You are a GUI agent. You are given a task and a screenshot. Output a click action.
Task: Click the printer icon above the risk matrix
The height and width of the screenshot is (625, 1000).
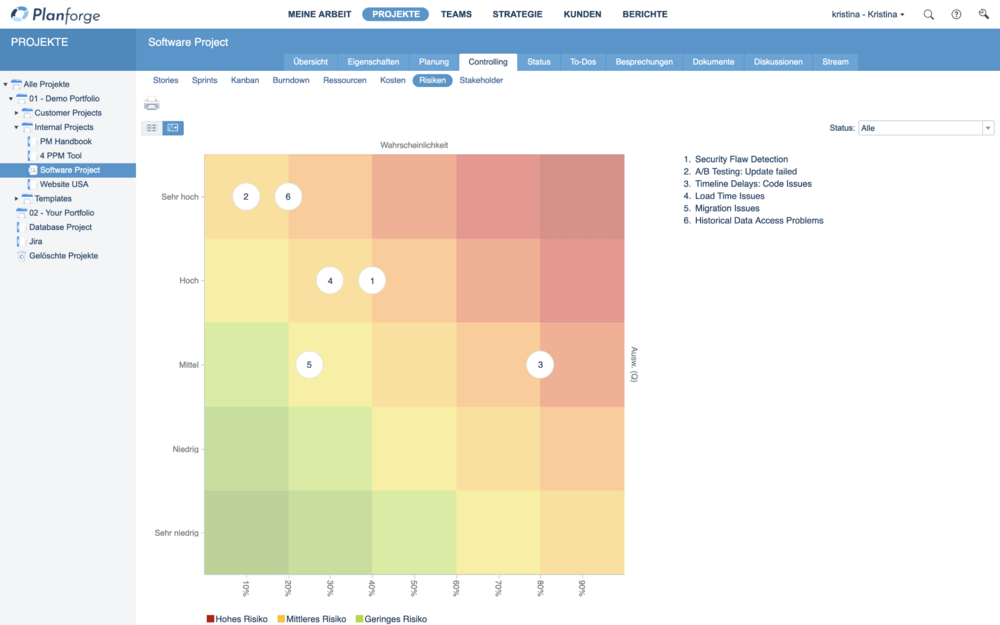tap(151, 104)
